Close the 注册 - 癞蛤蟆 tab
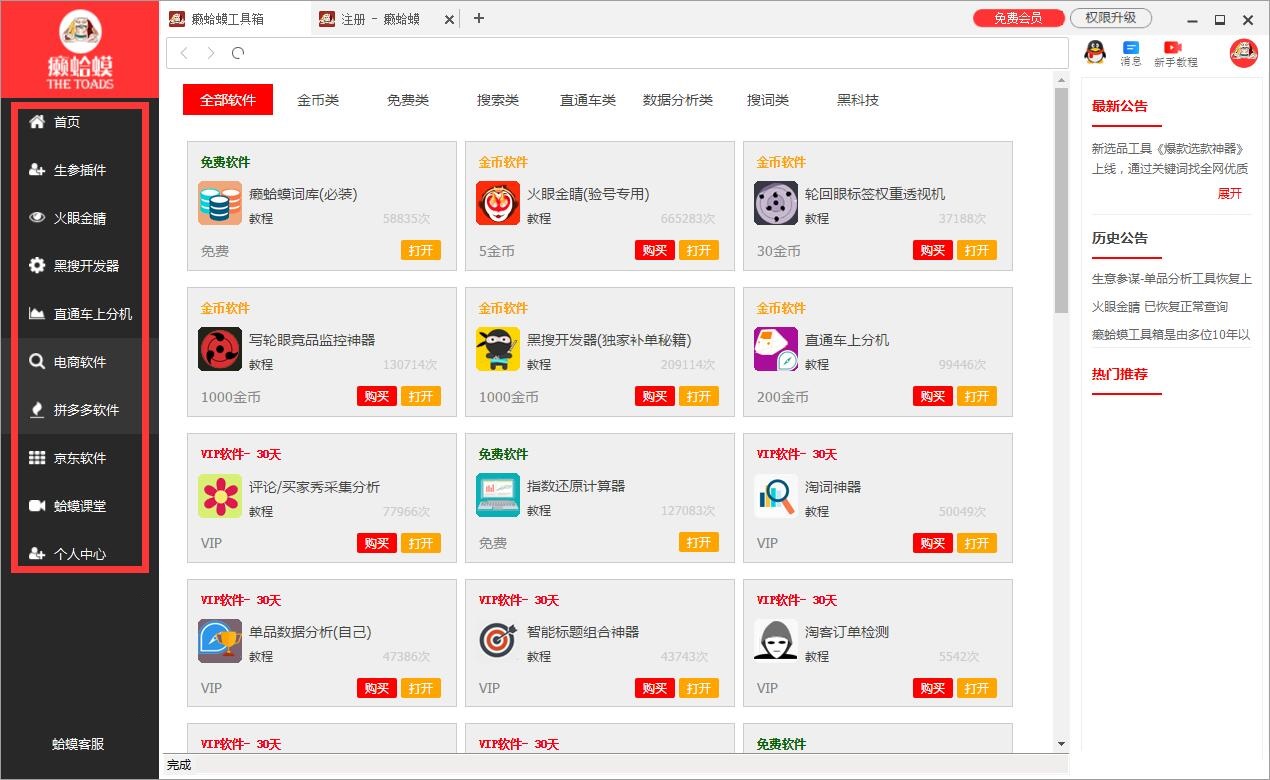The height and width of the screenshot is (780, 1270). (x=449, y=19)
